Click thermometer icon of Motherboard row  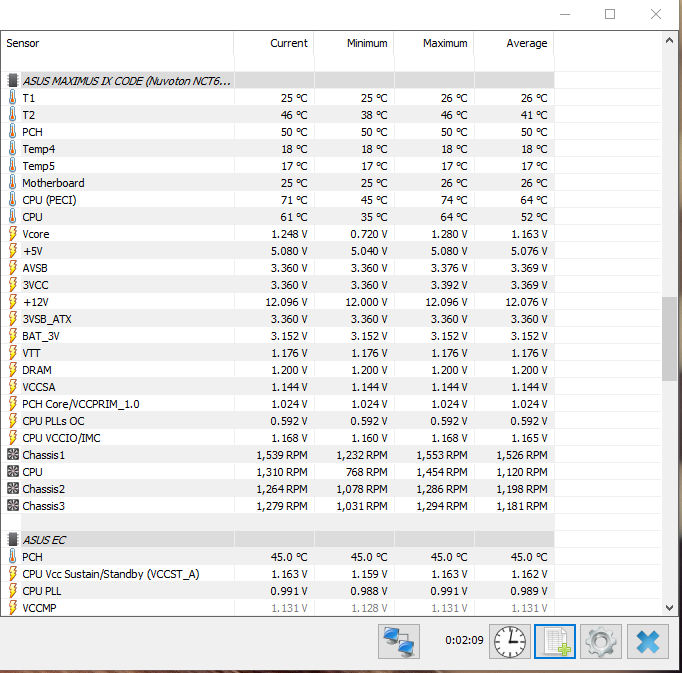(x=13, y=182)
